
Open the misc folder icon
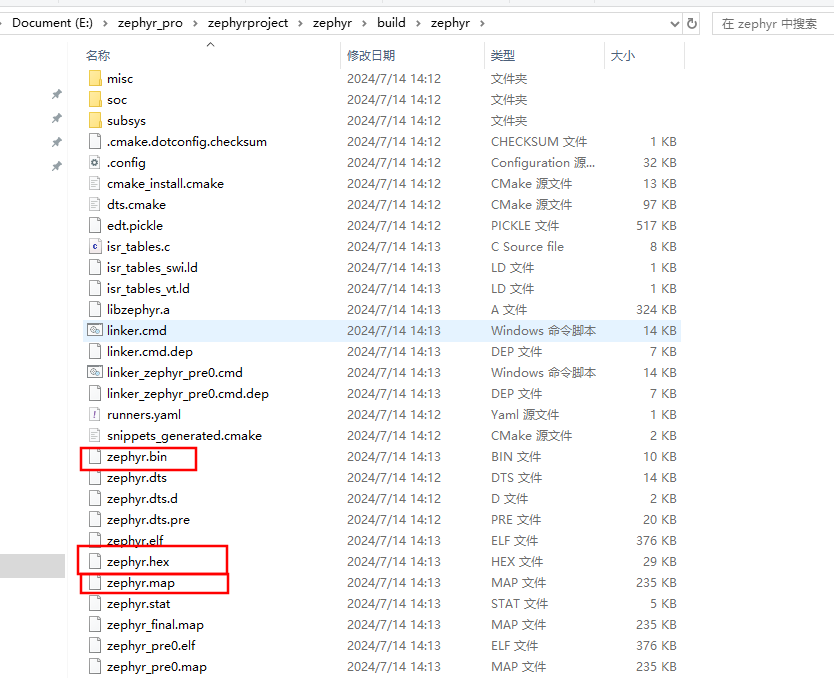(95, 79)
